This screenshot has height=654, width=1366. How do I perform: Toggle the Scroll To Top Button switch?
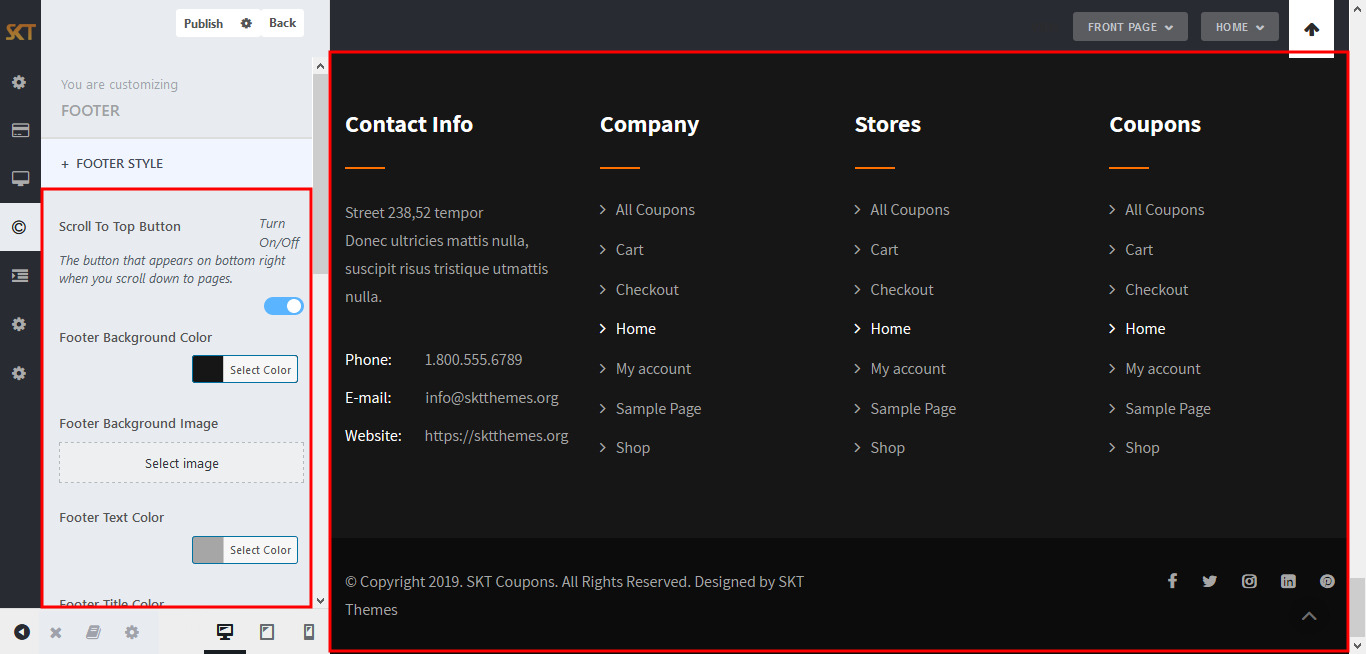click(284, 306)
